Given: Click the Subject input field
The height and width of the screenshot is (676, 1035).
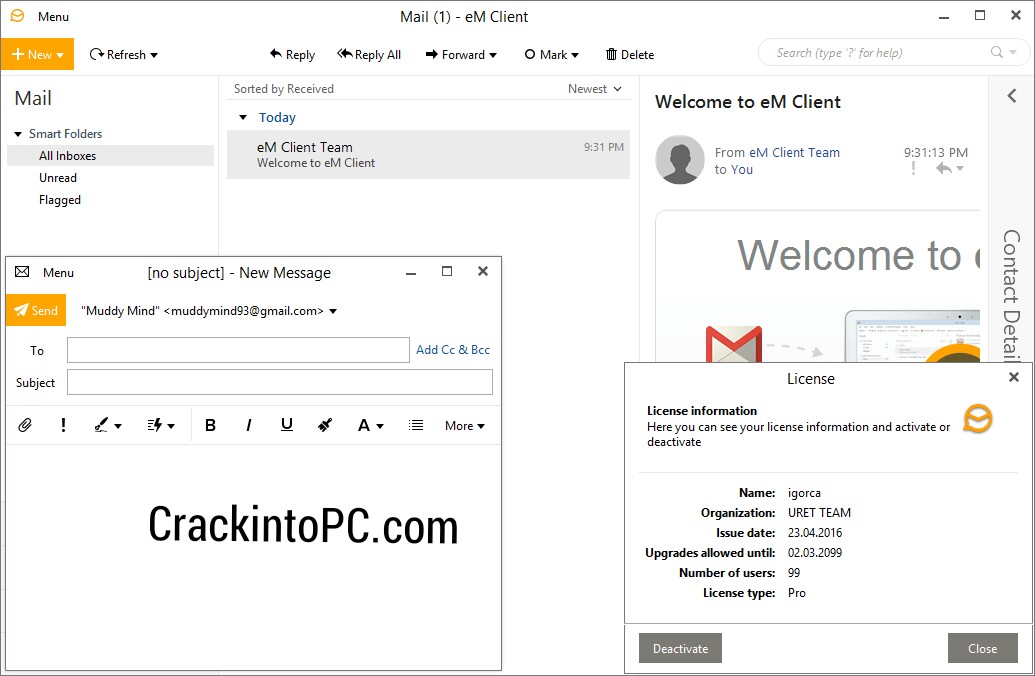Looking at the screenshot, I should [x=280, y=382].
